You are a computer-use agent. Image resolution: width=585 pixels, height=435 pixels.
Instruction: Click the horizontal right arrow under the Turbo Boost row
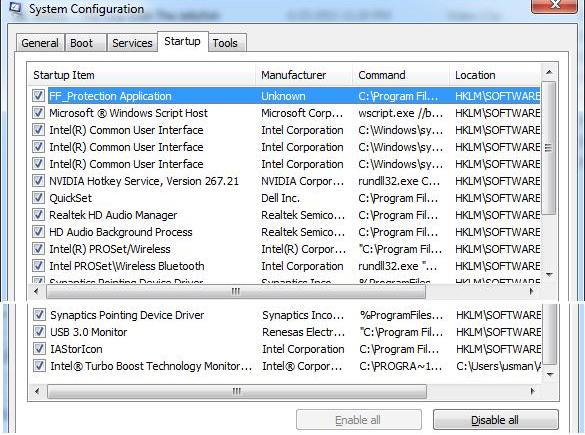pos(533,391)
